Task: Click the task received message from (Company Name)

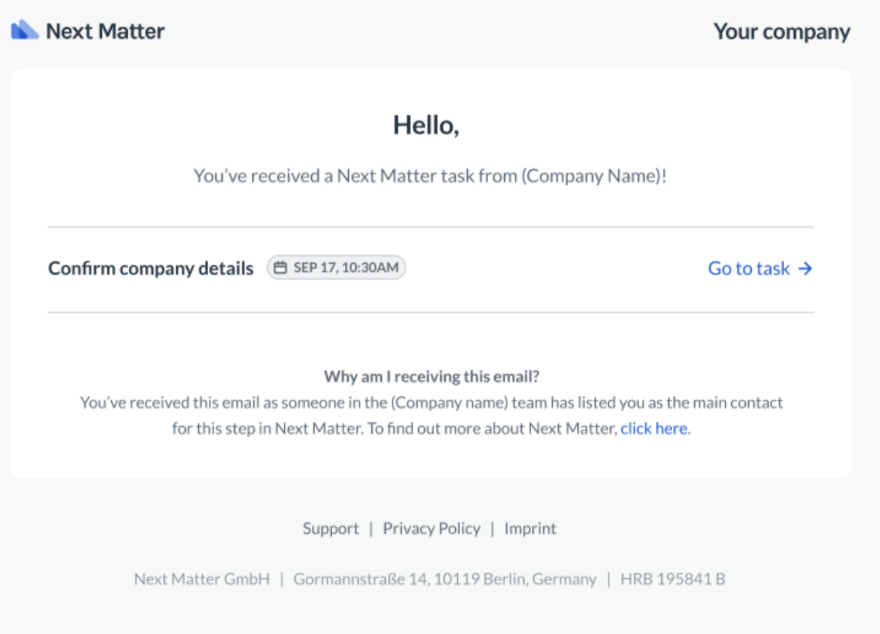Action: click(430, 176)
